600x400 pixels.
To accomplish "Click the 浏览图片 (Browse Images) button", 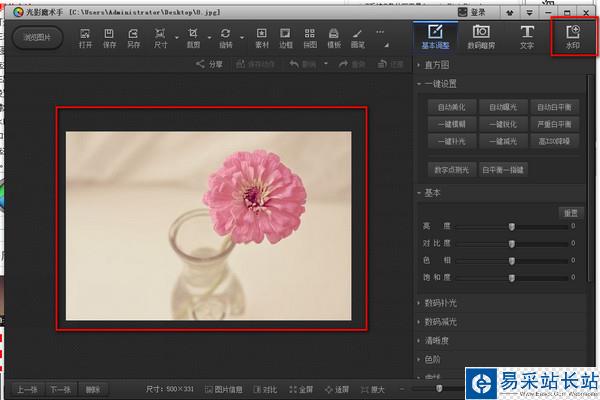I will [x=38, y=38].
